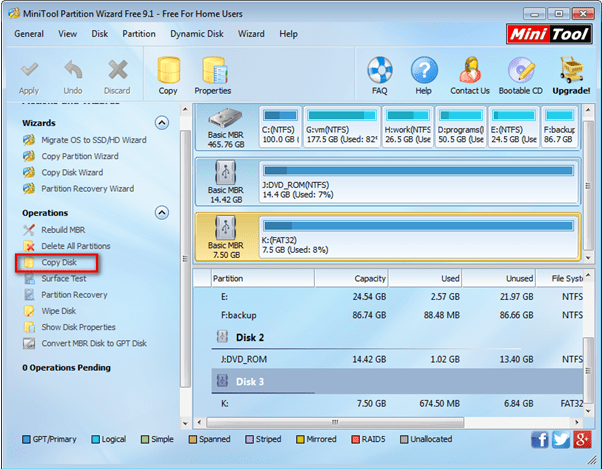
Task: Open the Twitter icon link
Action: point(561,439)
